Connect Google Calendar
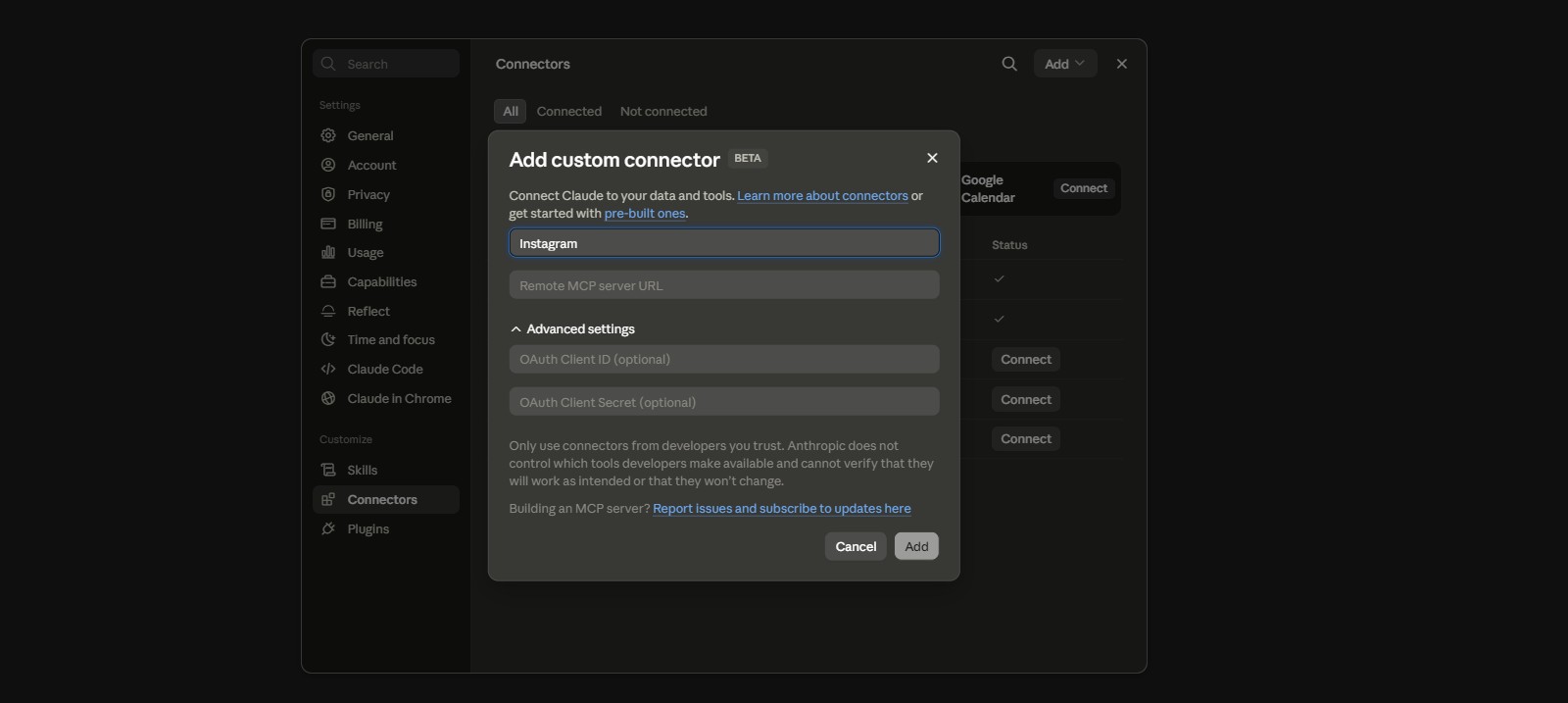This screenshot has height=703, width=1568. click(1084, 188)
